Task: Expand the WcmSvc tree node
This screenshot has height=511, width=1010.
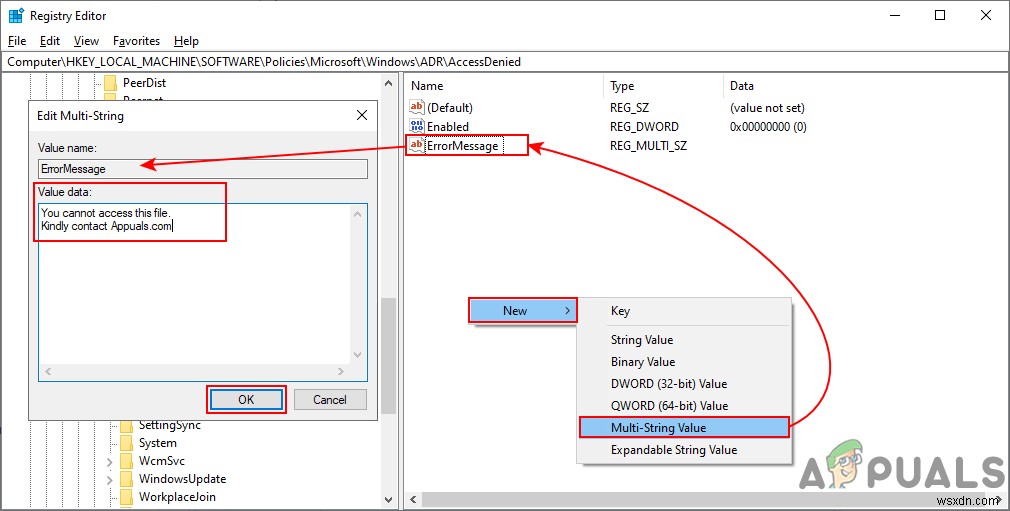Action: 110,462
